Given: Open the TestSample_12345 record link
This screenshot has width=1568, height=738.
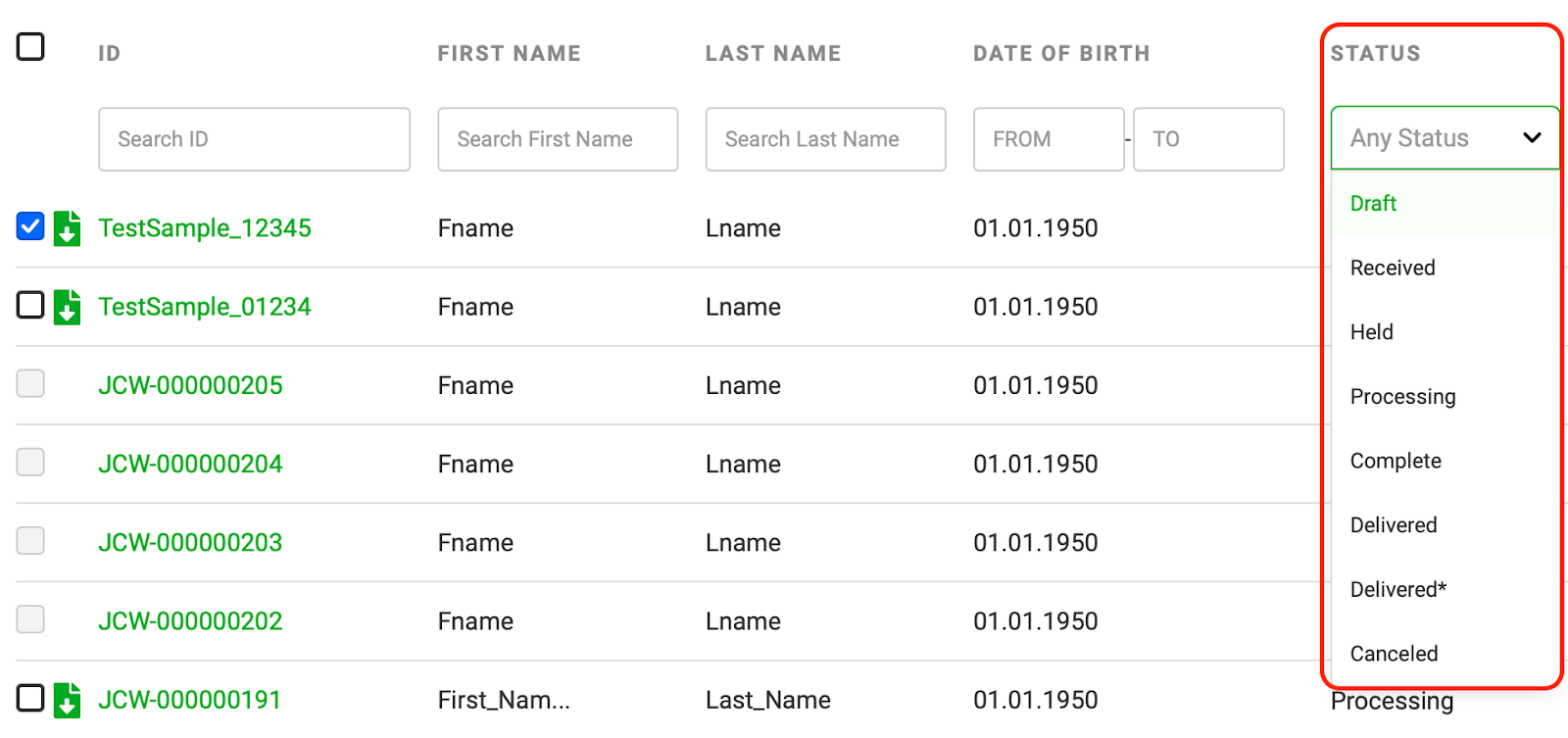Looking at the screenshot, I should (205, 228).
